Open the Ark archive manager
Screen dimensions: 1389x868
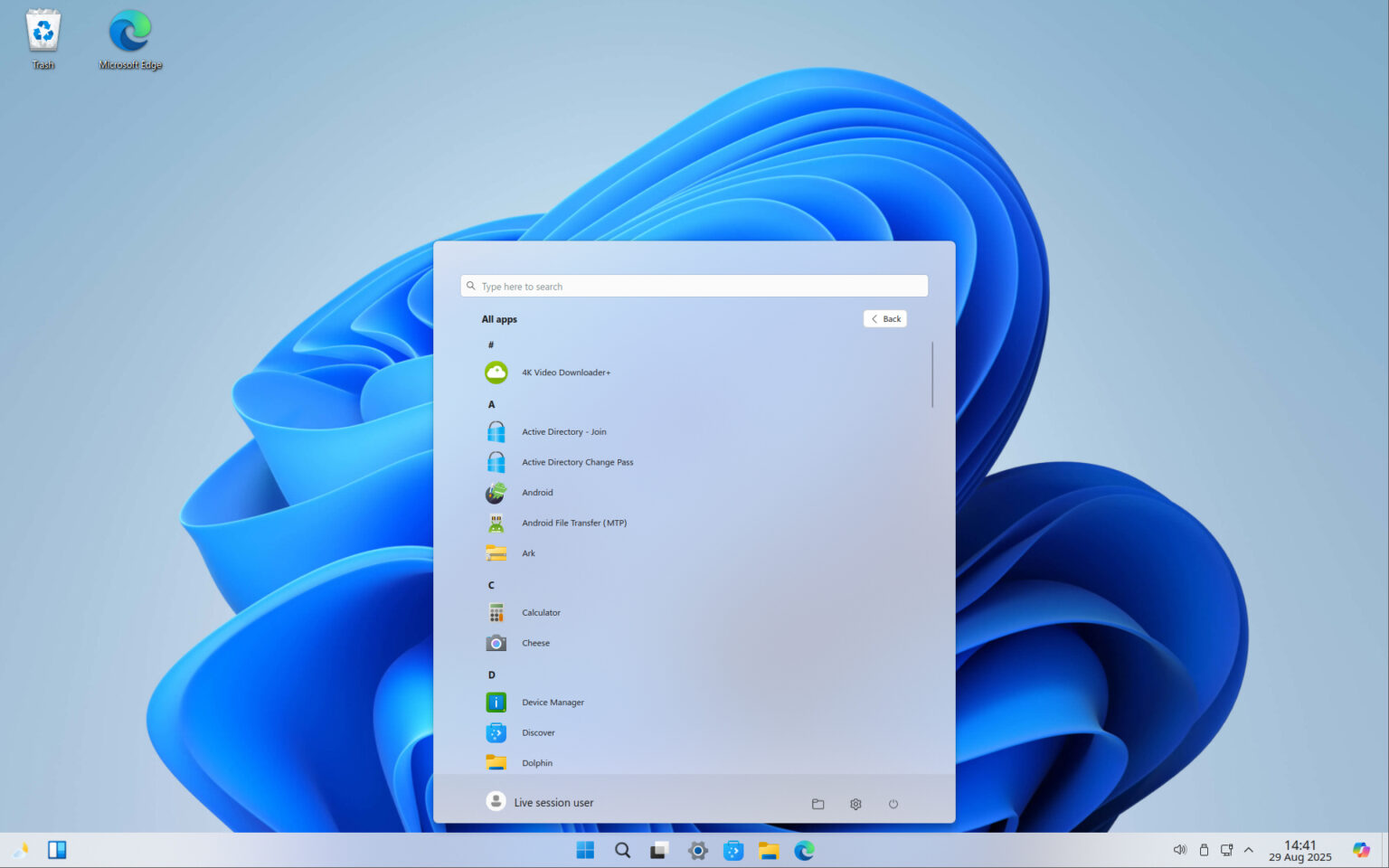(x=529, y=552)
